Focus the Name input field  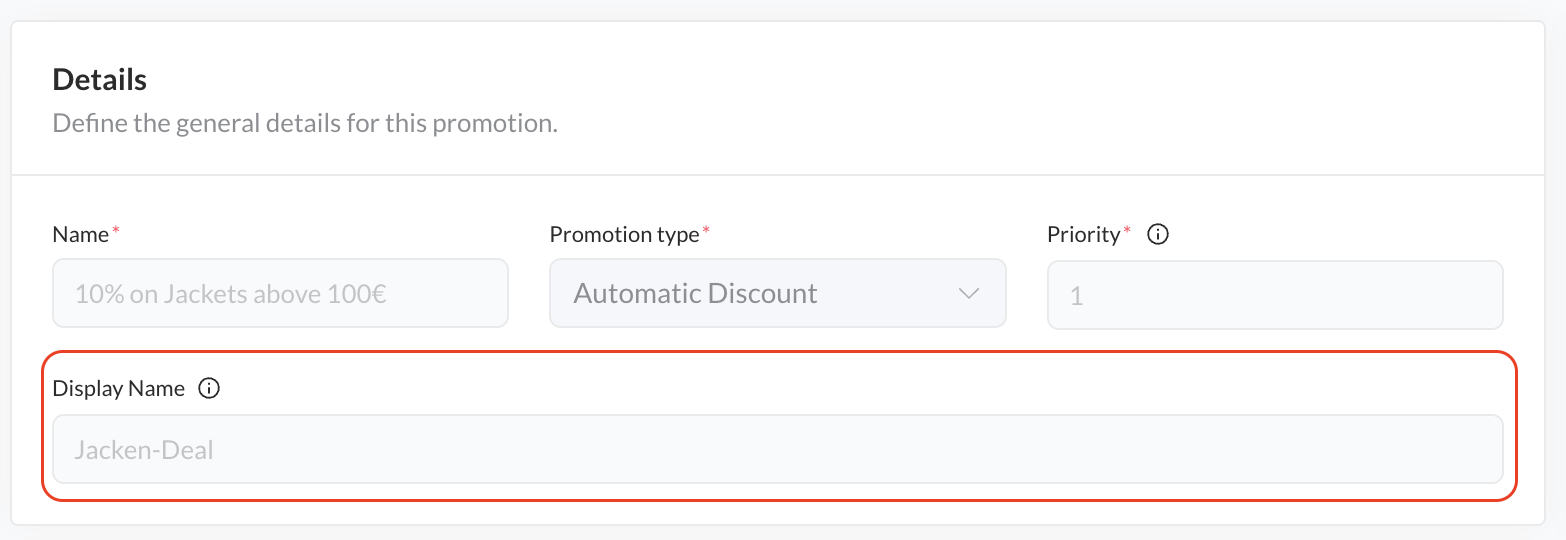280,294
